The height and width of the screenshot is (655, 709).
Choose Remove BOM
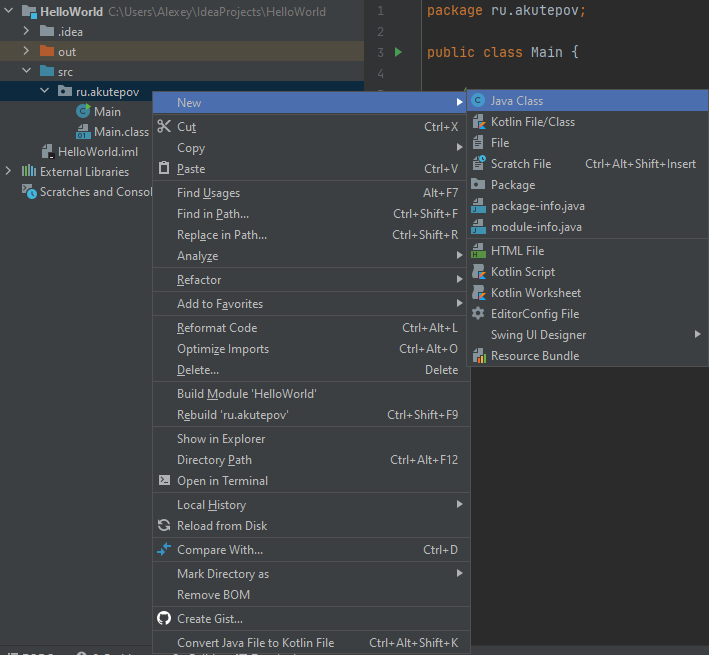(312, 594)
